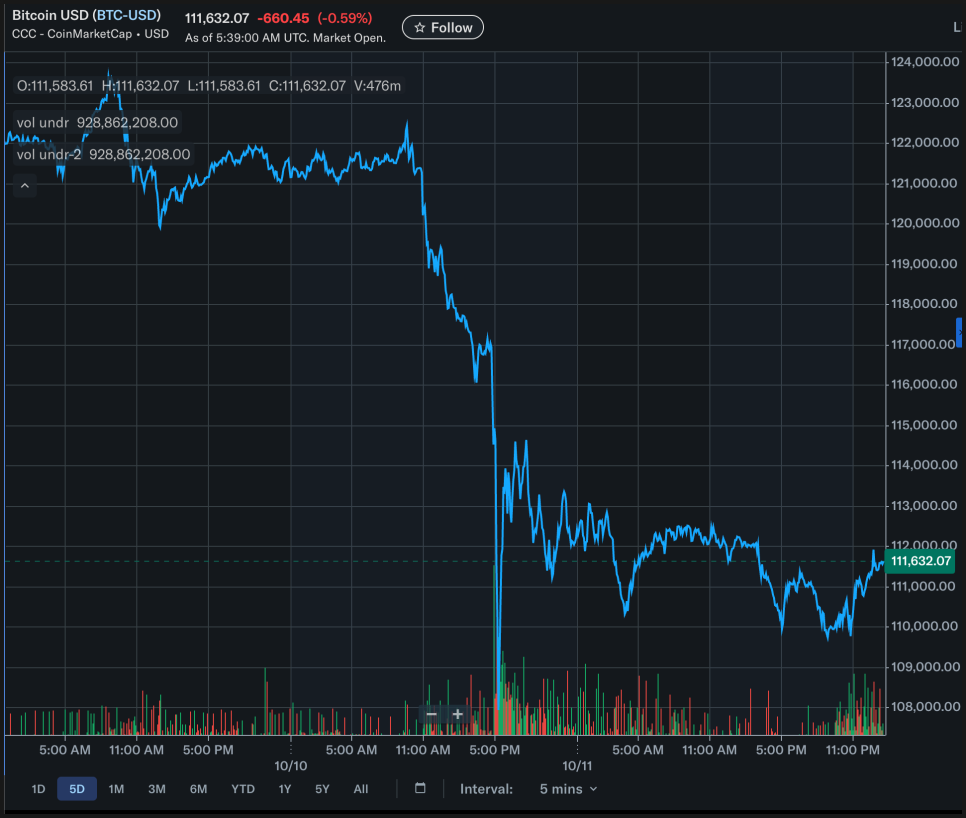This screenshot has height=818, width=966.
Task: Select the 1Y time range
Action: click(285, 789)
